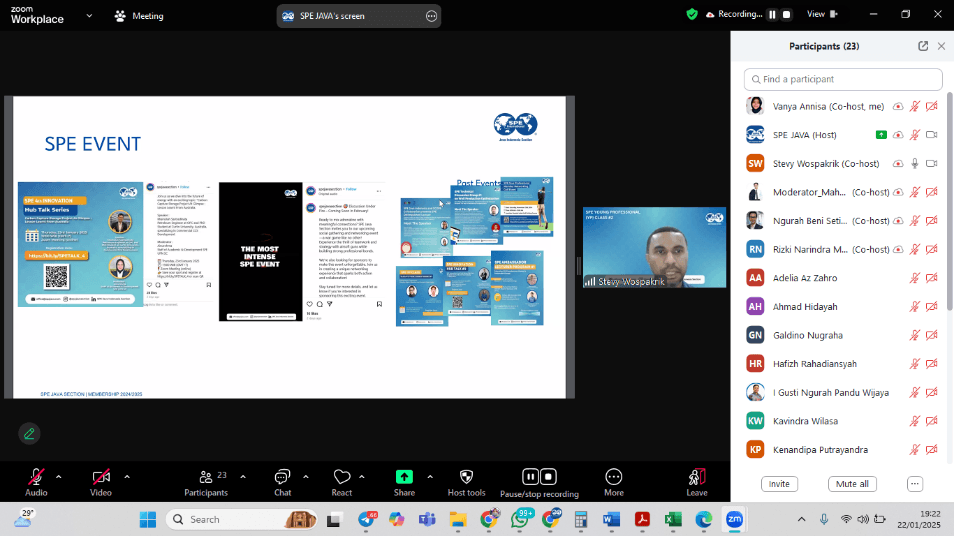The image size is (954, 536).
Task: Click the Leave meeting button
Action: pos(697,482)
